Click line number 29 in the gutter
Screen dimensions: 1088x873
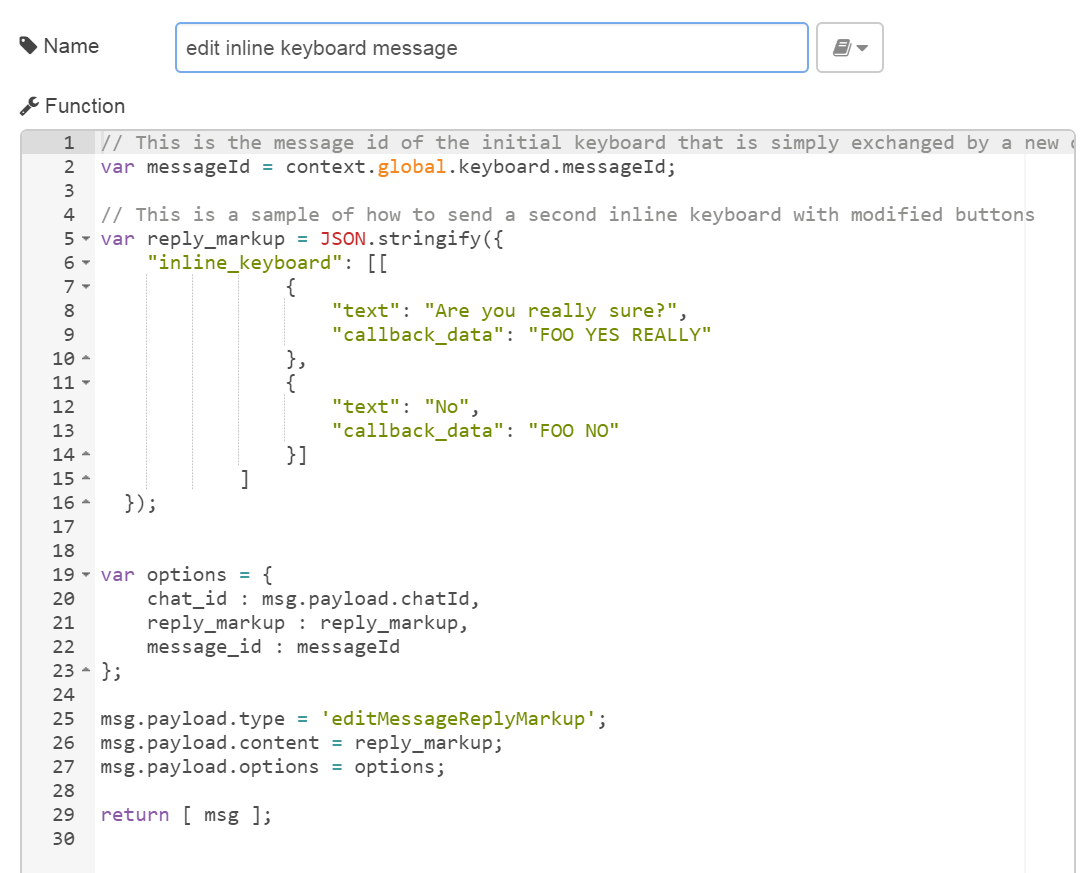click(63, 815)
